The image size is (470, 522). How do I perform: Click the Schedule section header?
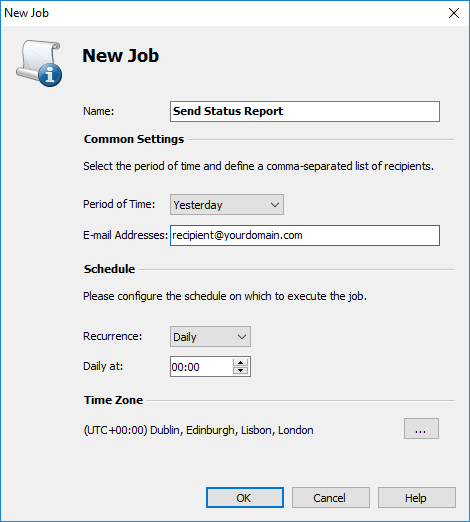point(109,269)
